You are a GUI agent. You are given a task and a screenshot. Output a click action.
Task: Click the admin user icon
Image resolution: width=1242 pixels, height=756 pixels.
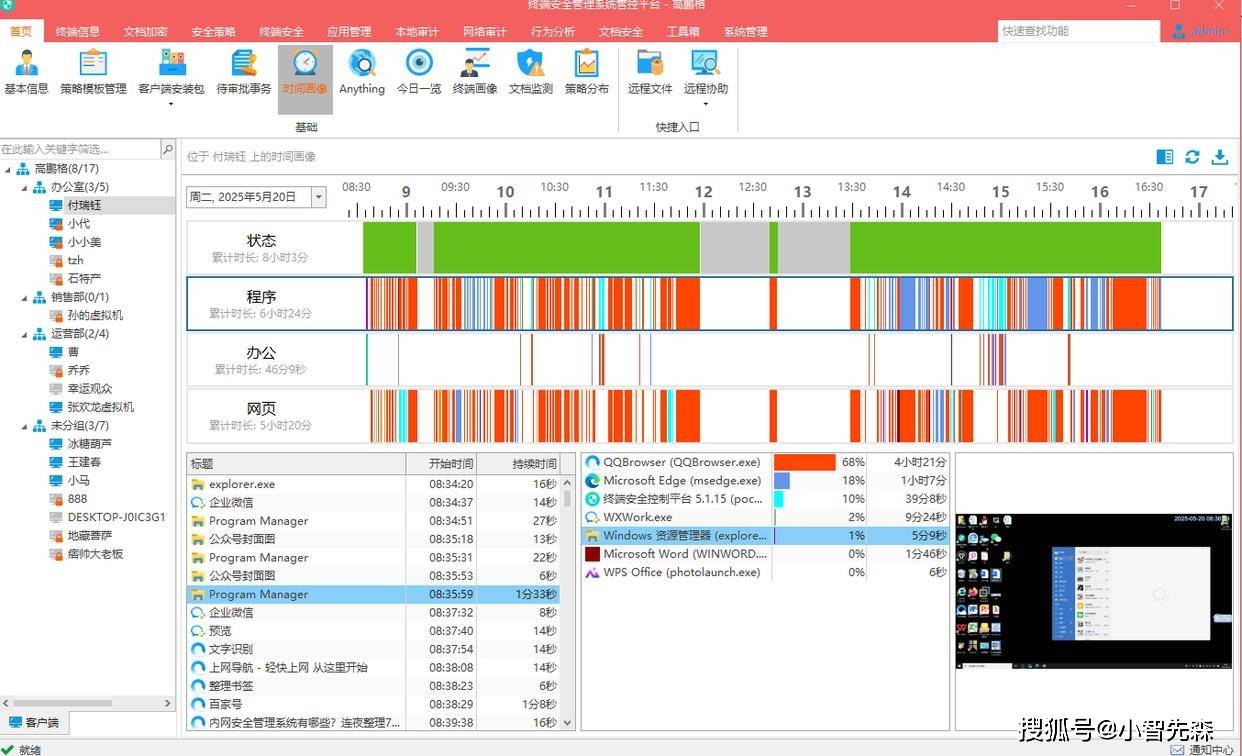pos(1179,31)
